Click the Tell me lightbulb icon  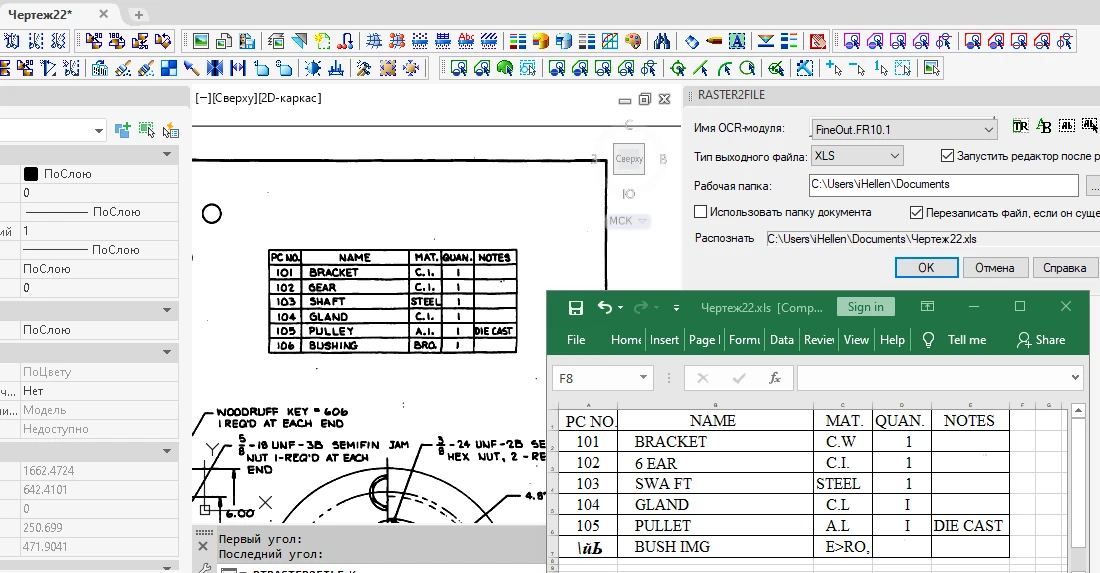pos(928,340)
